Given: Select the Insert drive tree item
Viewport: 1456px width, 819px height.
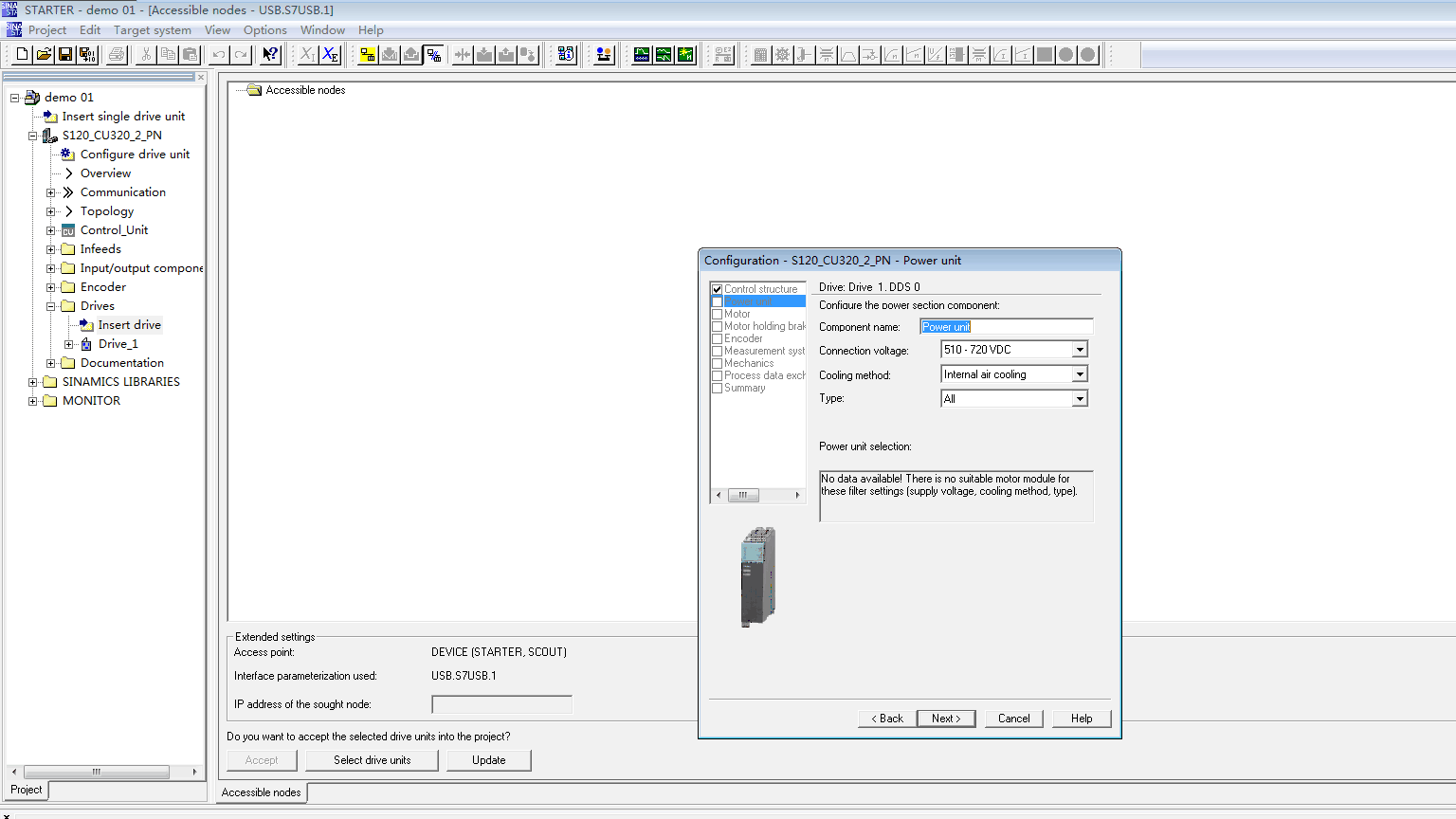Looking at the screenshot, I should pos(129,325).
